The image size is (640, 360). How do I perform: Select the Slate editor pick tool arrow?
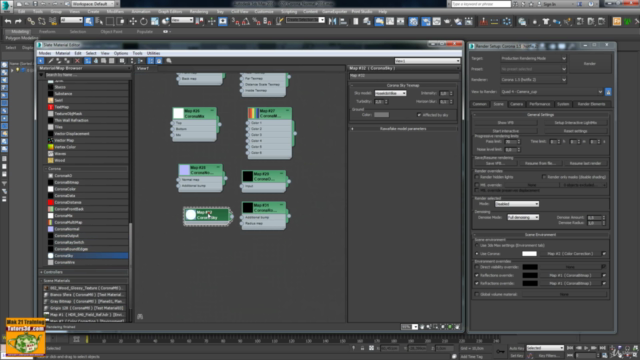[x=41, y=61]
